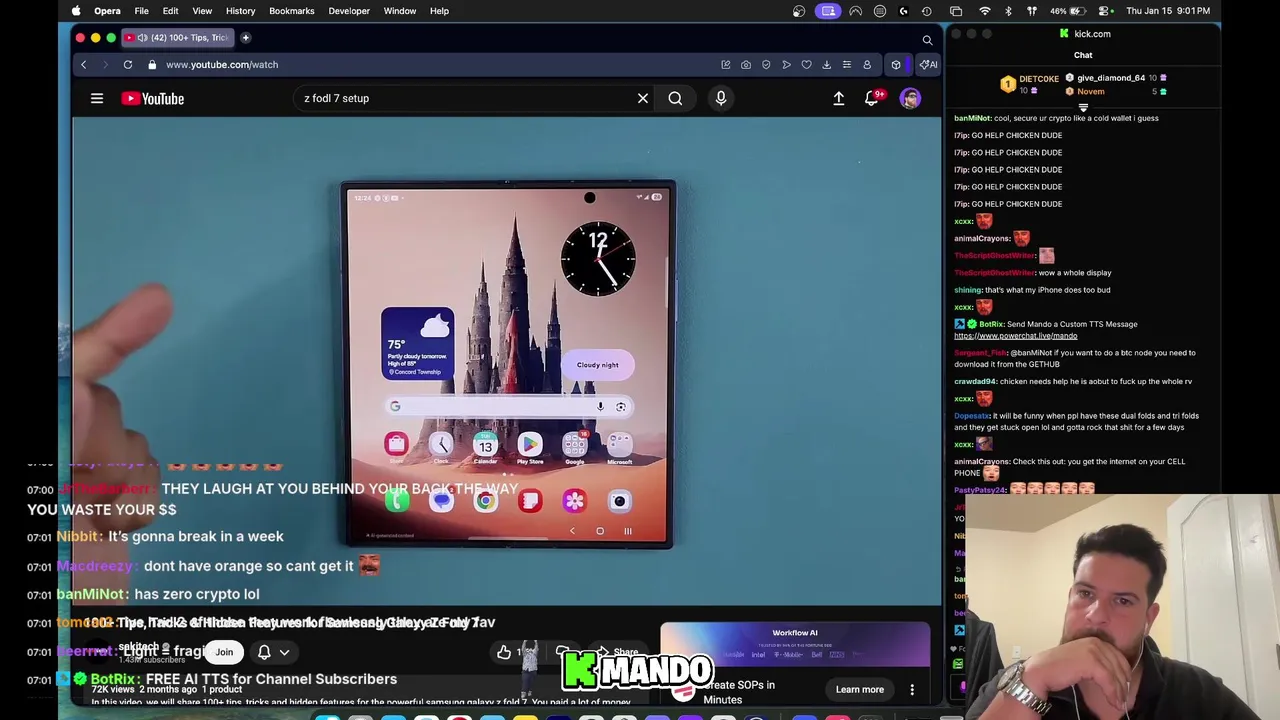Open Opera ad-blocker shield icon
Viewport: 1280px width, 720px height.
tap(766, 64)
